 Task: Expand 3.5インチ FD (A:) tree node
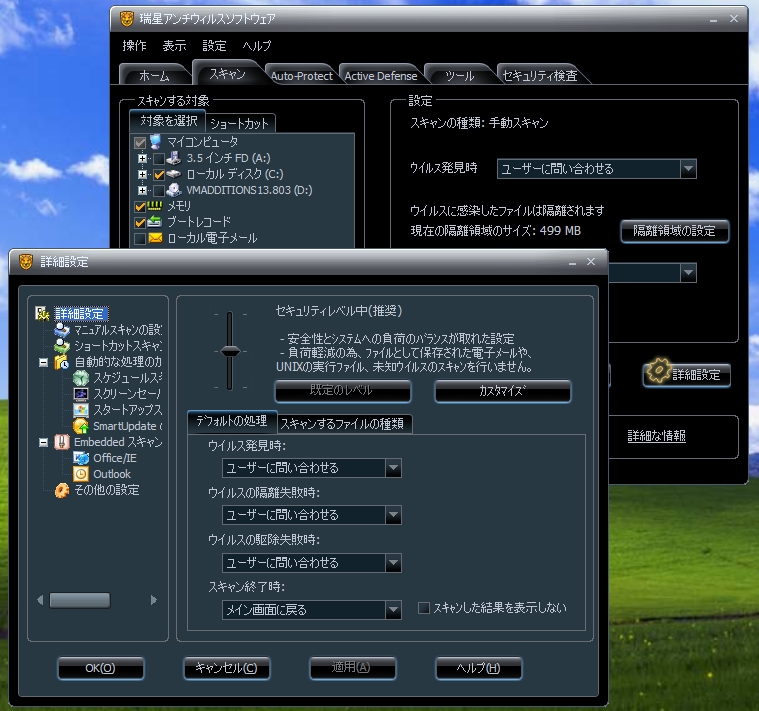pyautogui.click(x=142, y=158)
